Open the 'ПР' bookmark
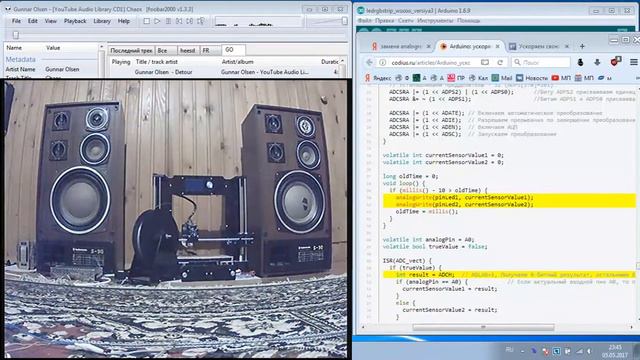This screenshot has height=360, width=640. 456,78
